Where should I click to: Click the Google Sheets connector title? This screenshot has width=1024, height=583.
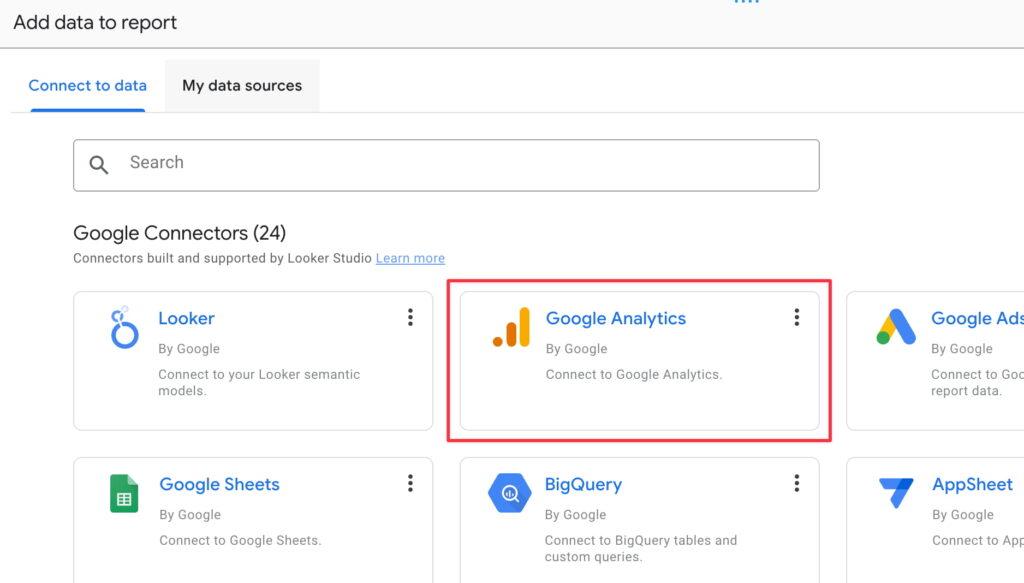219,485
